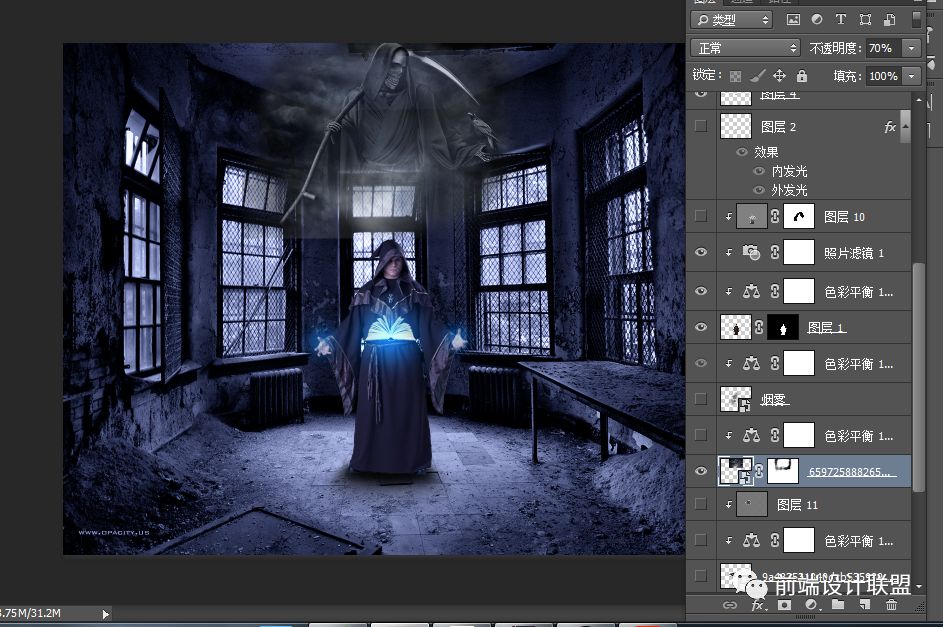Open status bar document info arrow
Viewport: 943px width, 627px height.
tap(106, 614)
